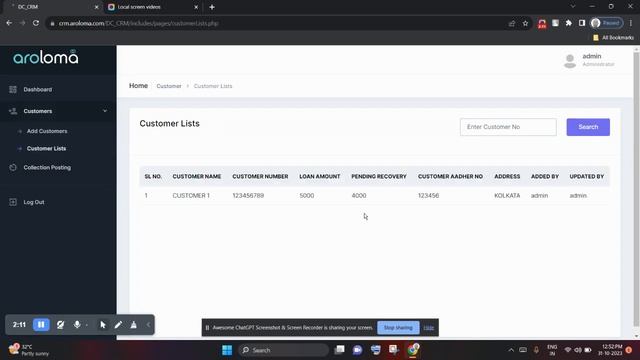Image resolution: width=640 pixels, height=360 pixels.
Task: Click the 5000 loan amount cell
Action: click(307, 196)
